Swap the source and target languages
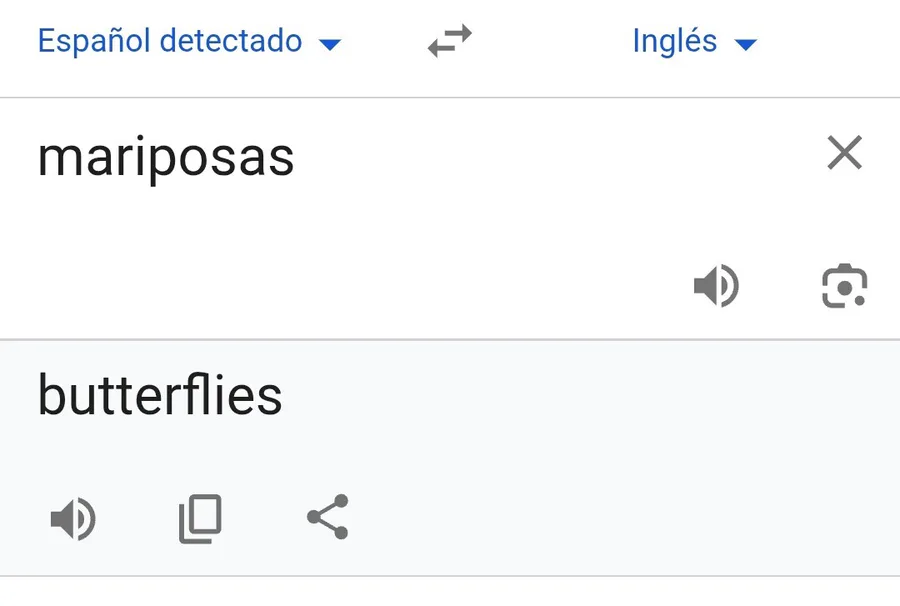This screenshot has height=606, width=900. (449, 42)
